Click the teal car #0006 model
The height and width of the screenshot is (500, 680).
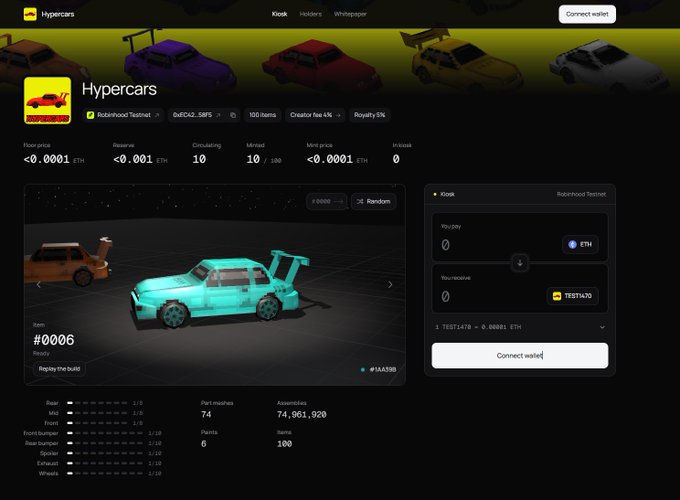219,289
